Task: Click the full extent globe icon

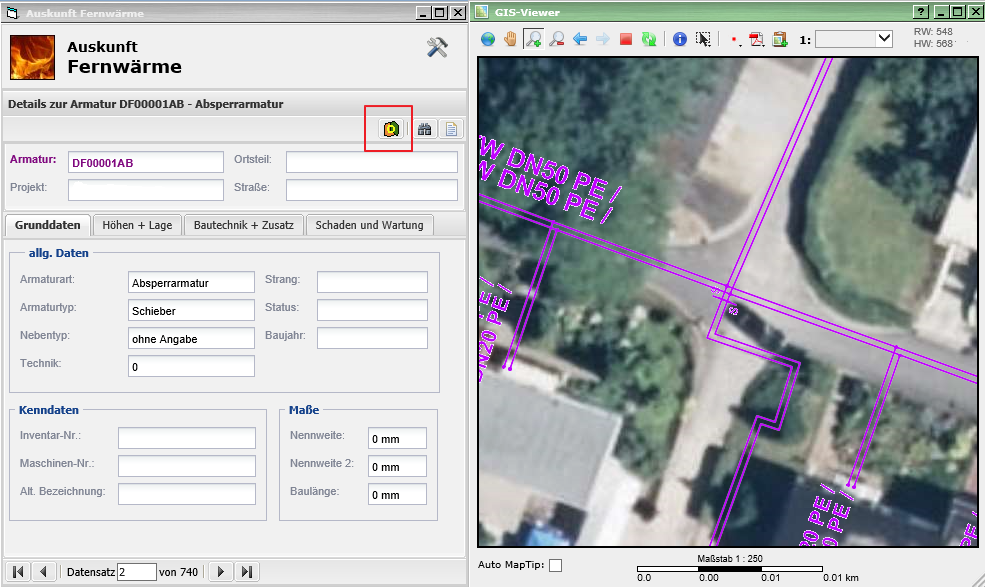Action: (488, 39)
